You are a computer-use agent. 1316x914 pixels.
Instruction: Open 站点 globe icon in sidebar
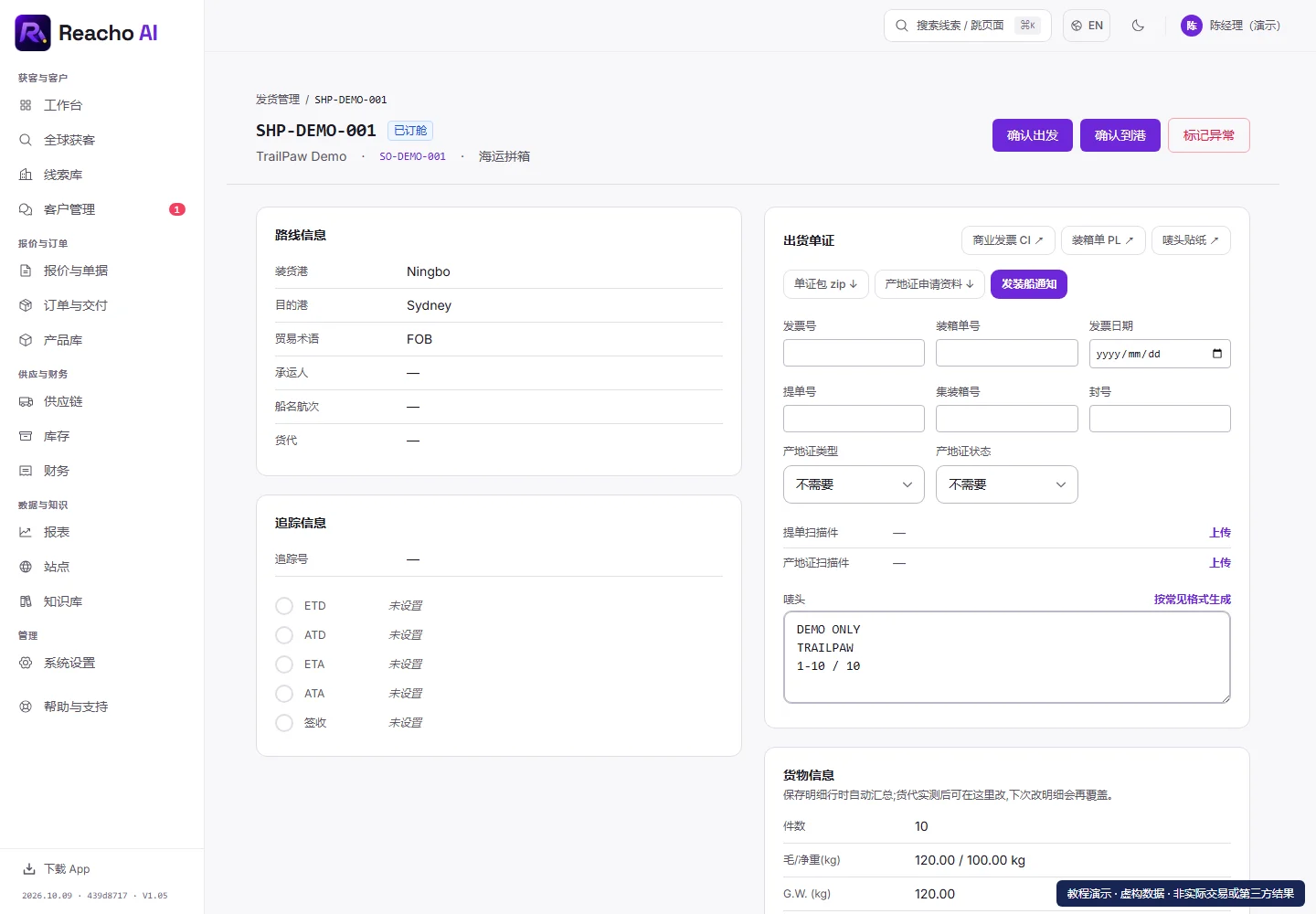pyautogui.click(x=26, y=567)
